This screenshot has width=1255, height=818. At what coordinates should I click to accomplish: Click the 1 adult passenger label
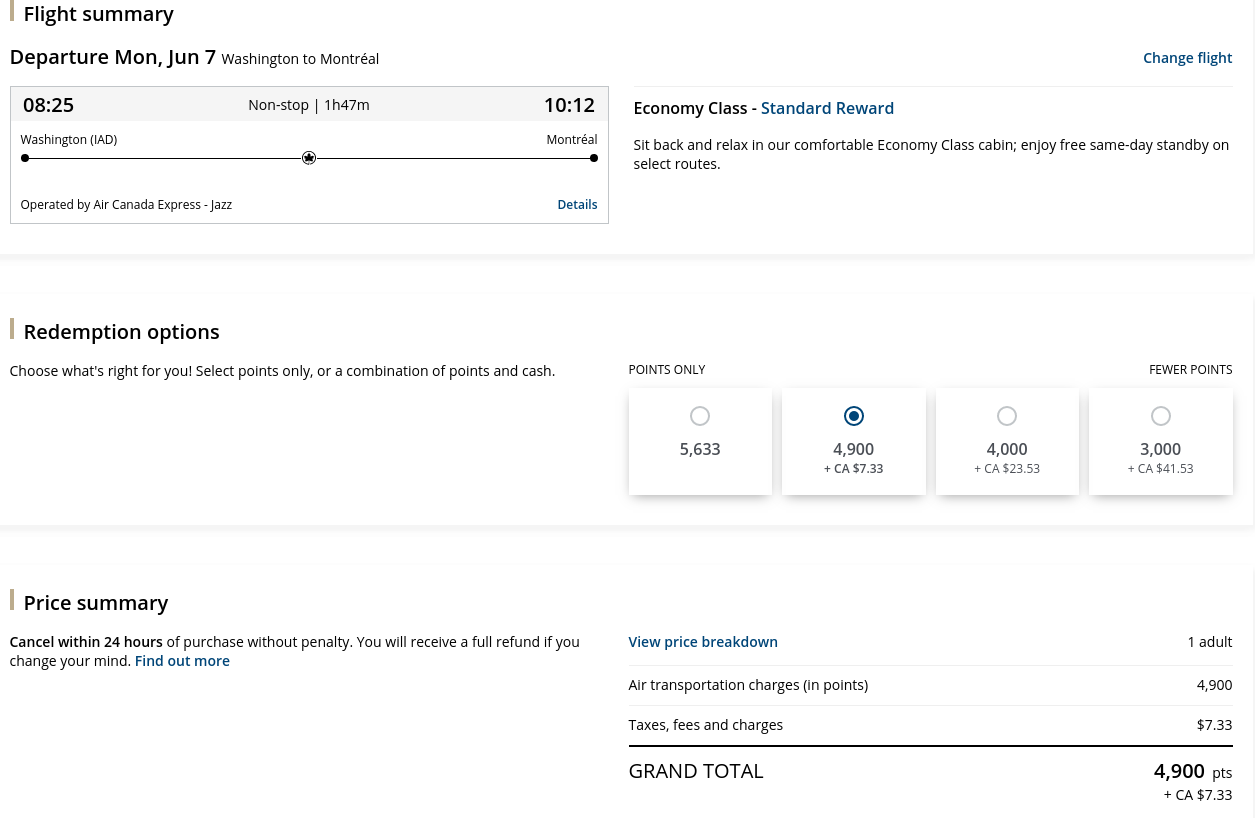[x=1209, y=642]
